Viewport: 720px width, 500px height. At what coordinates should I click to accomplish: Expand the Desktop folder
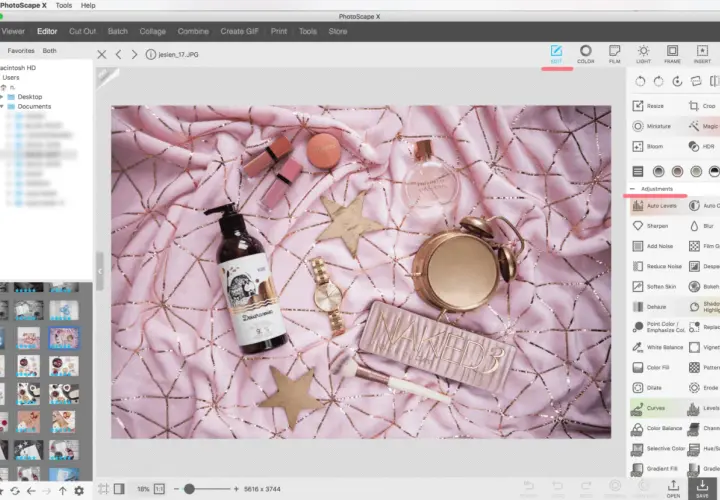click(x=2, y=97)
